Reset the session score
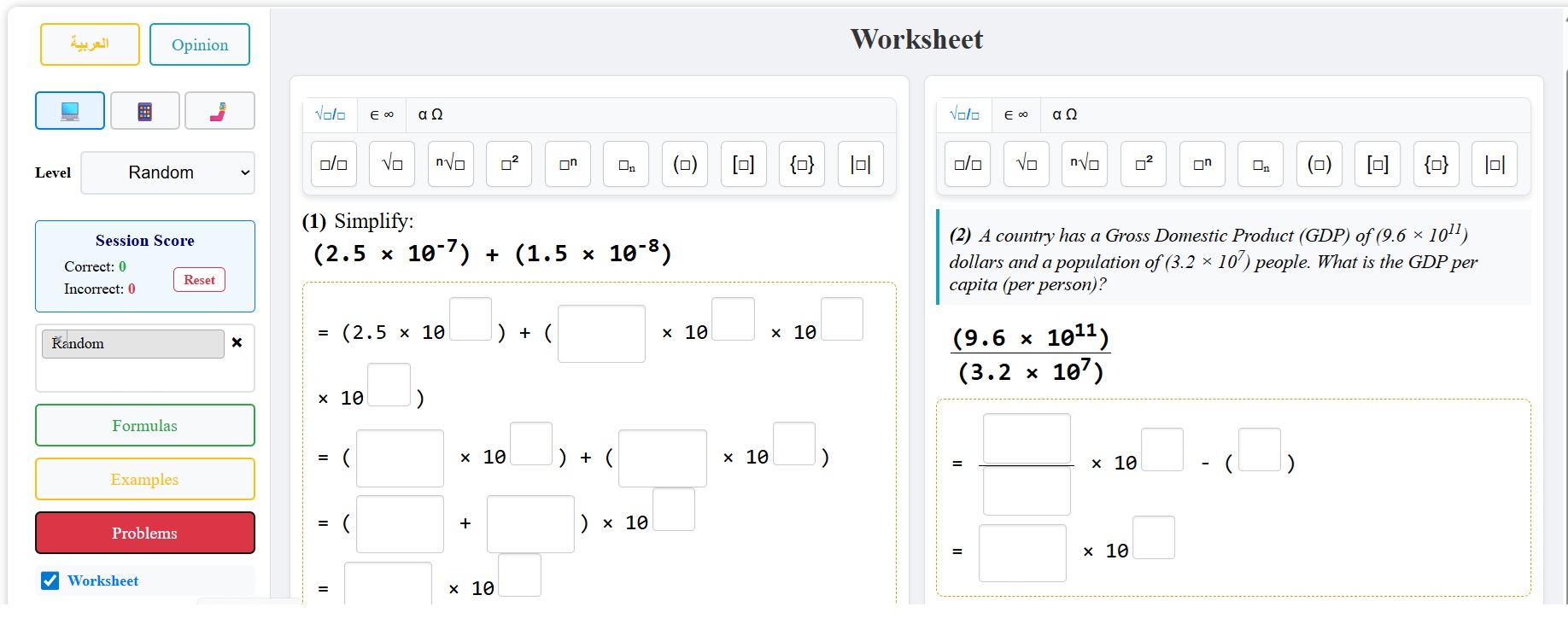The width and height of the screenshot is (1568, 636). (x=199, y=280)
